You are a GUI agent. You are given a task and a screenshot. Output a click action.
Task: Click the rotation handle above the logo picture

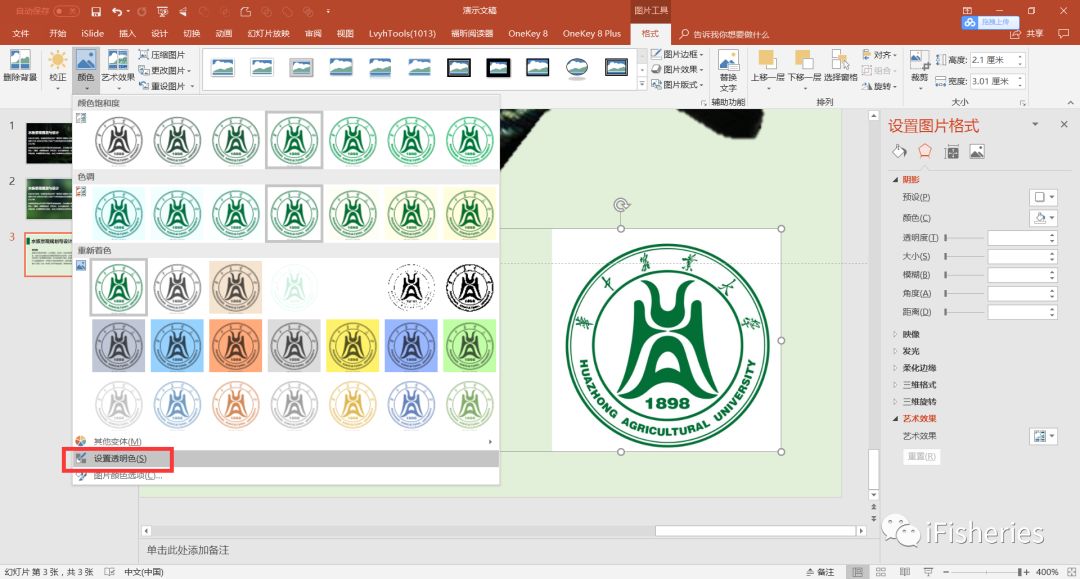click(x=621, y=204)
